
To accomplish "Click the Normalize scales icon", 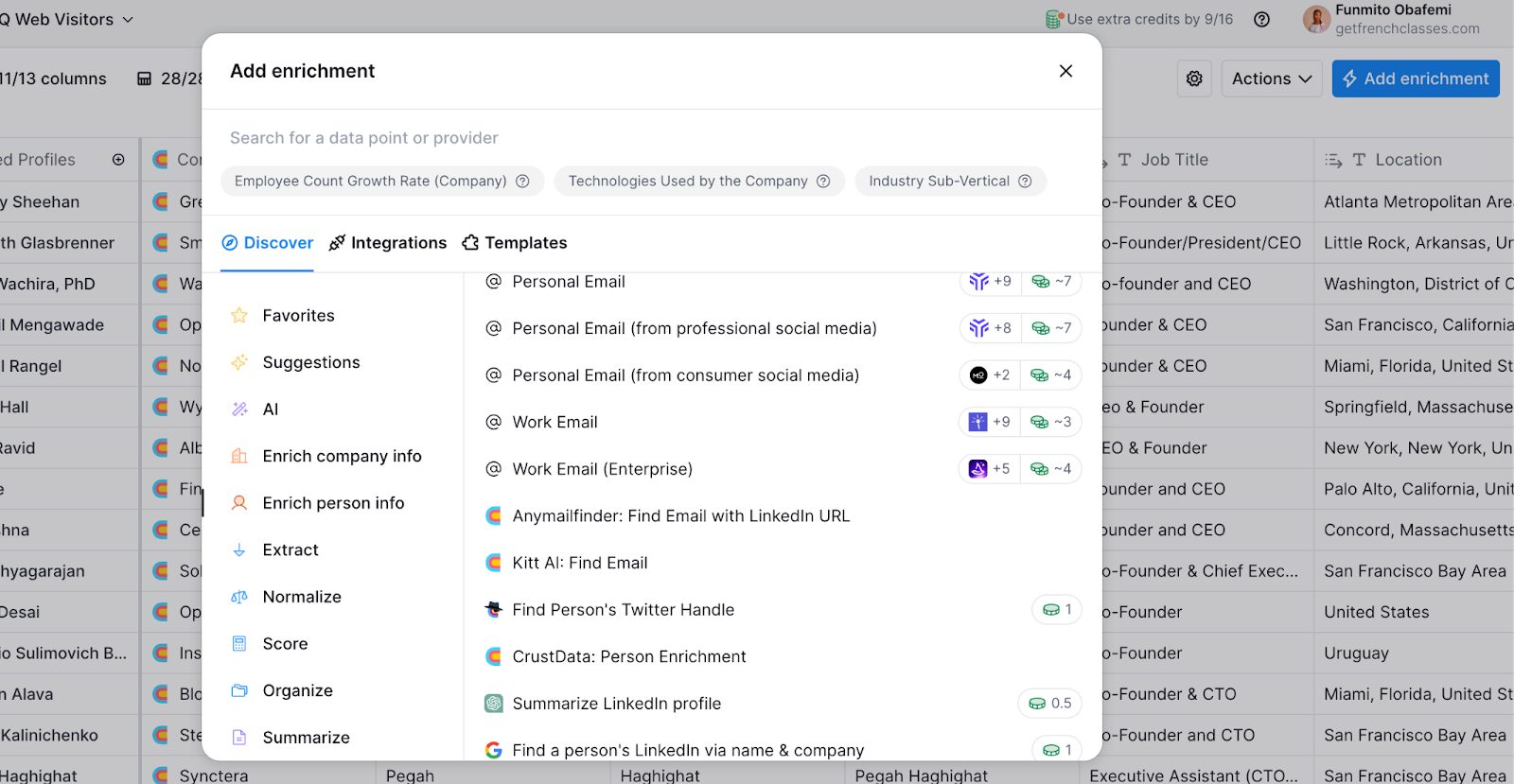I will point(239,597).
